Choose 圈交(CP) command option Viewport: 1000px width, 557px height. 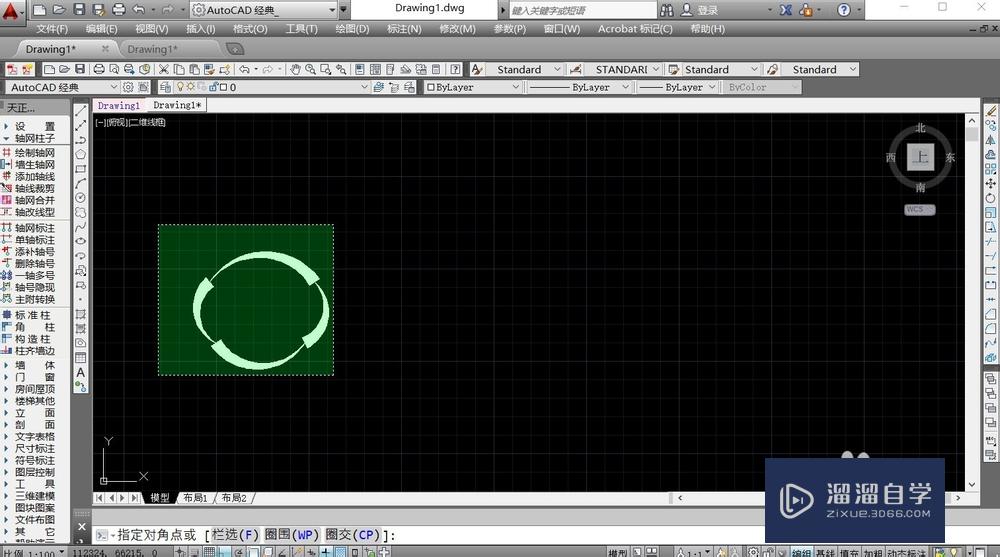pos(352,535)
